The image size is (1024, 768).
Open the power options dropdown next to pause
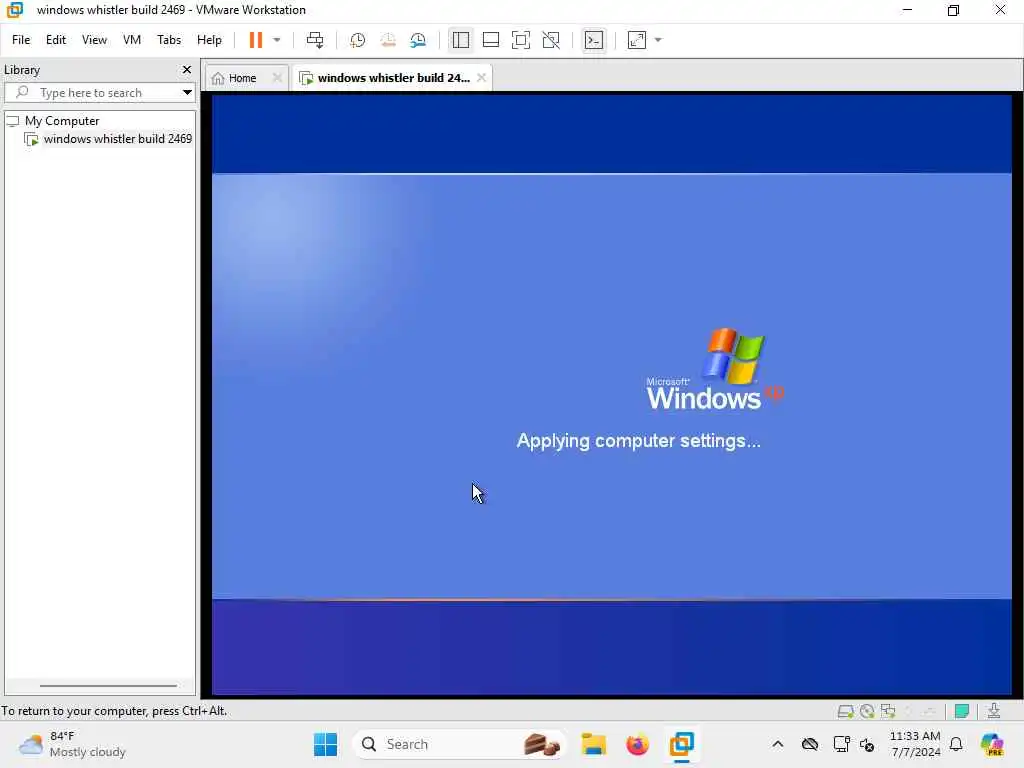click(x=277, y=40)
